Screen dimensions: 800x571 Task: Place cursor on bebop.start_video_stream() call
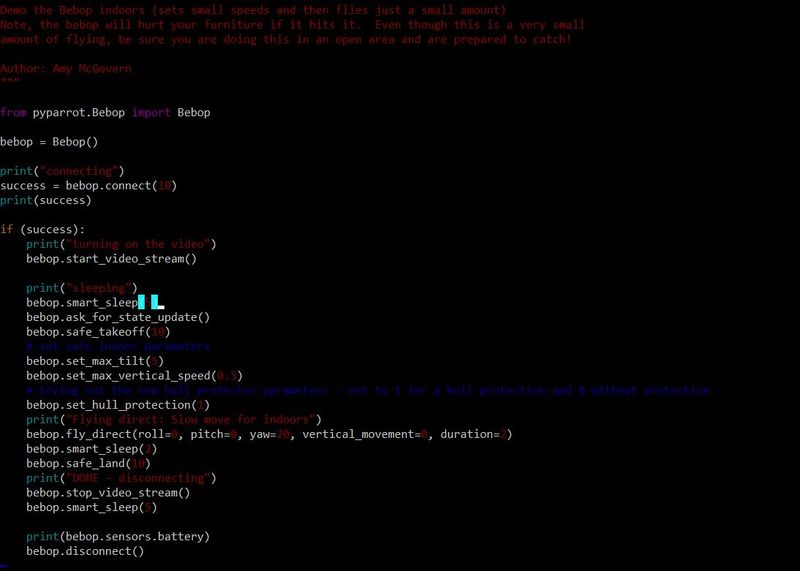click(111, 259)
